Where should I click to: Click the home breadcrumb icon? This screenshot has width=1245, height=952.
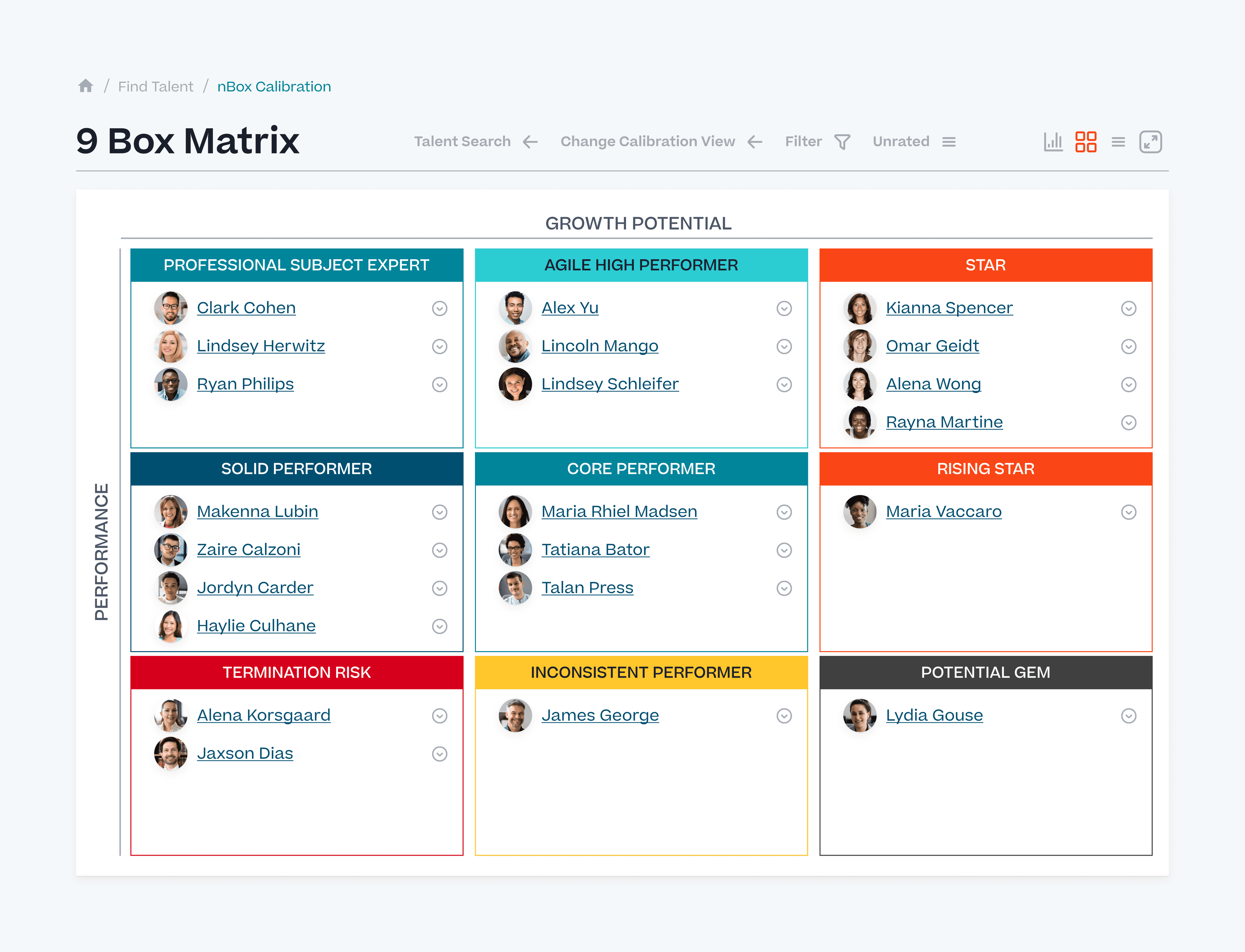[x=86, y=86]
